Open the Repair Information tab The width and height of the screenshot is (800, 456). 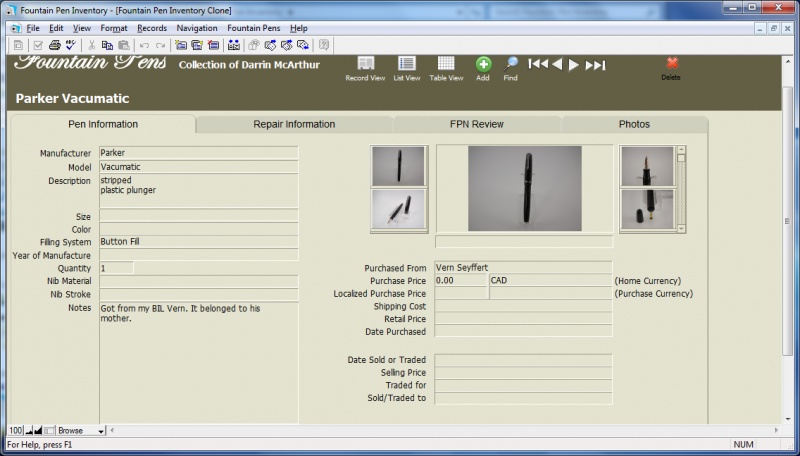(x=294, y=124)
